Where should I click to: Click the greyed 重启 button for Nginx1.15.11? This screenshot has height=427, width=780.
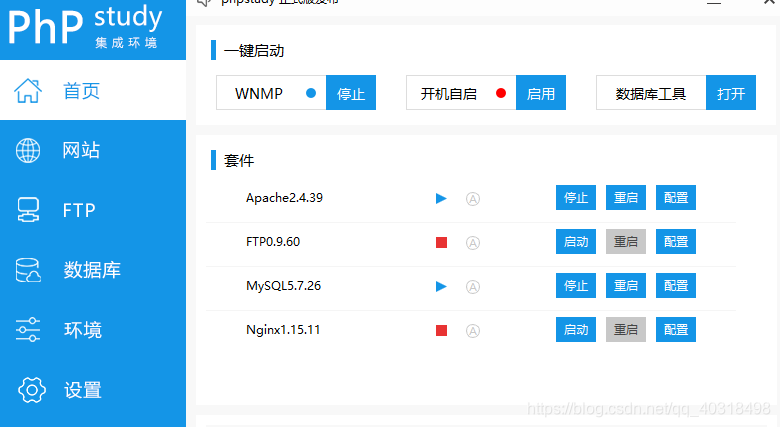point(626,329)
